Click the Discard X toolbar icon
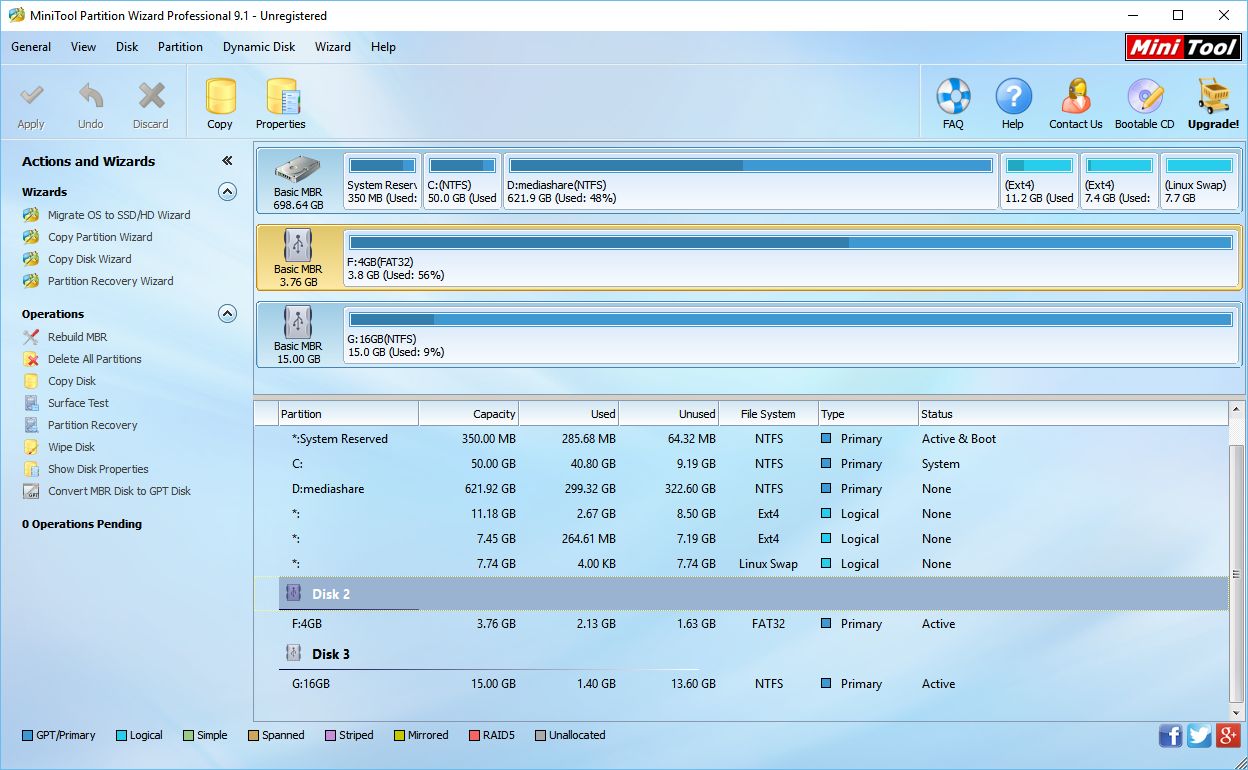Screen dimensions: 1248x770 (x=151, y=97)
